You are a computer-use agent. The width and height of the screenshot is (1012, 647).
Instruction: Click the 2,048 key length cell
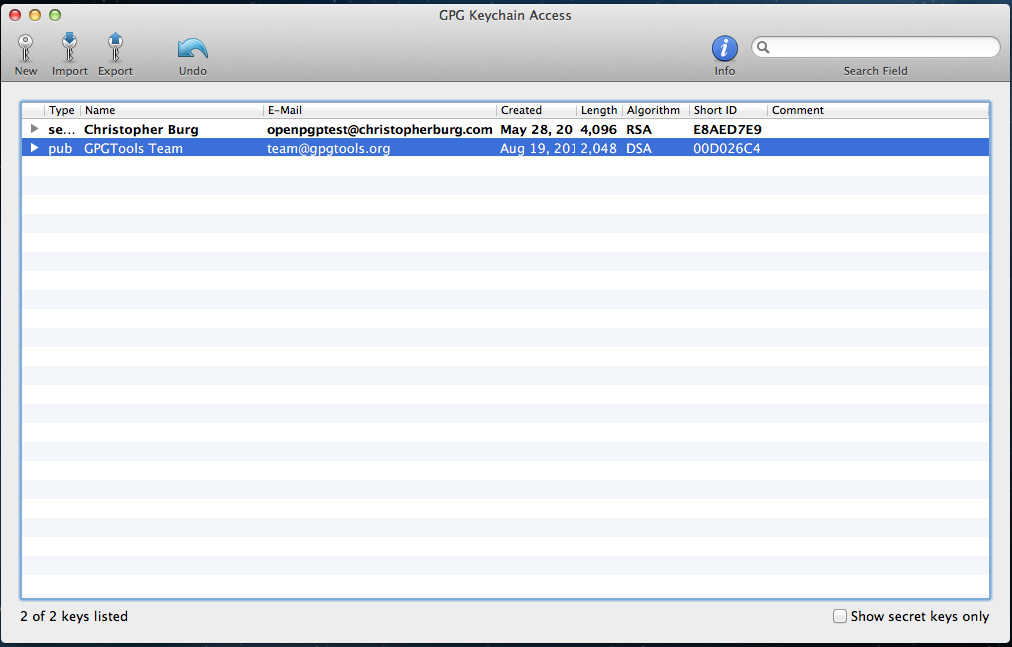598,148
